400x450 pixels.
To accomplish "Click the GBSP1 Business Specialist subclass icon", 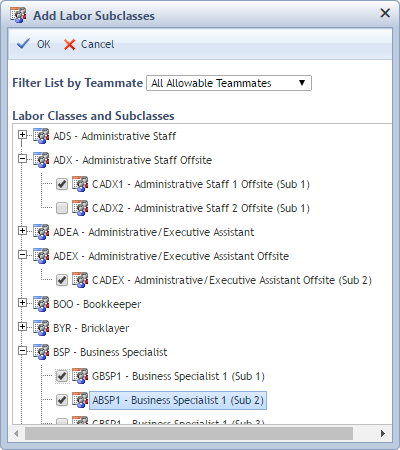I will 80,376.
